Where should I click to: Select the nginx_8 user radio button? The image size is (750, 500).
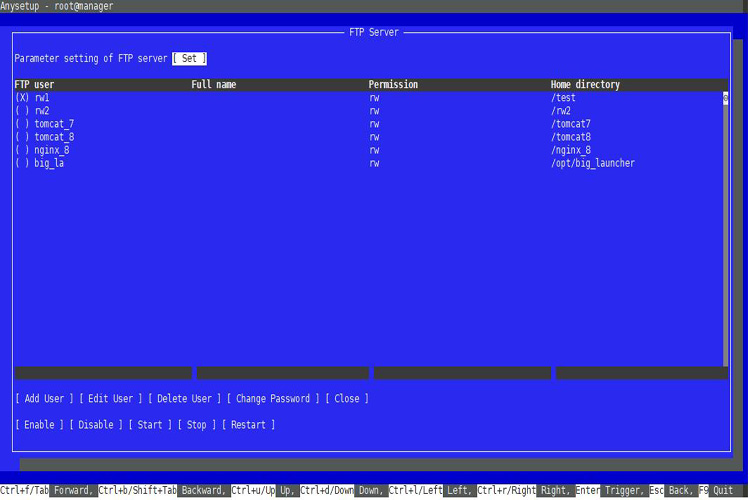pos(22,150)
